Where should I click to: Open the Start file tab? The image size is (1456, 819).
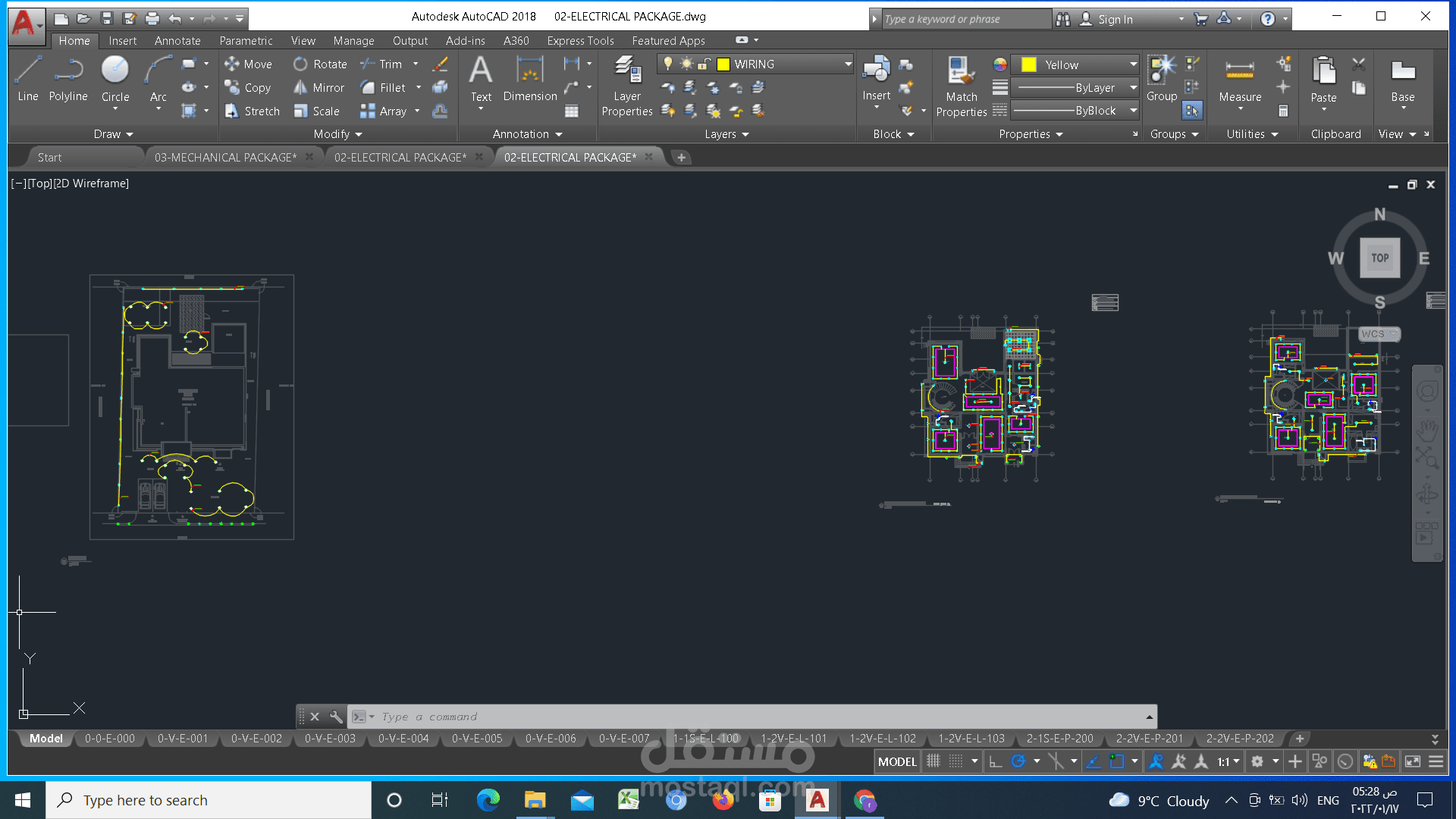(x=50, y=157)
